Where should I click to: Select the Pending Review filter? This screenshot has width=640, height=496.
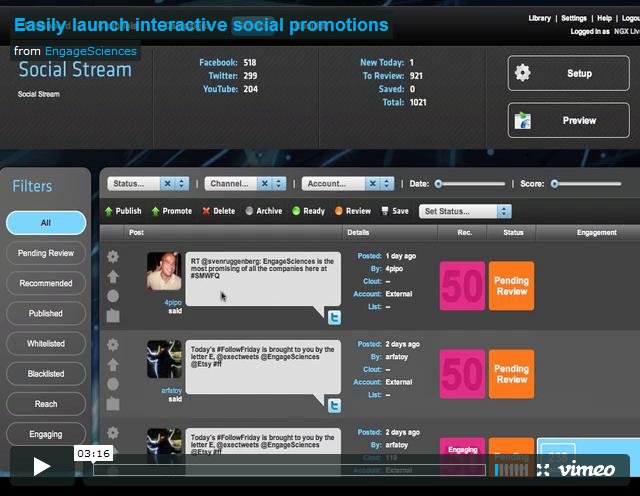click(46, 253)
